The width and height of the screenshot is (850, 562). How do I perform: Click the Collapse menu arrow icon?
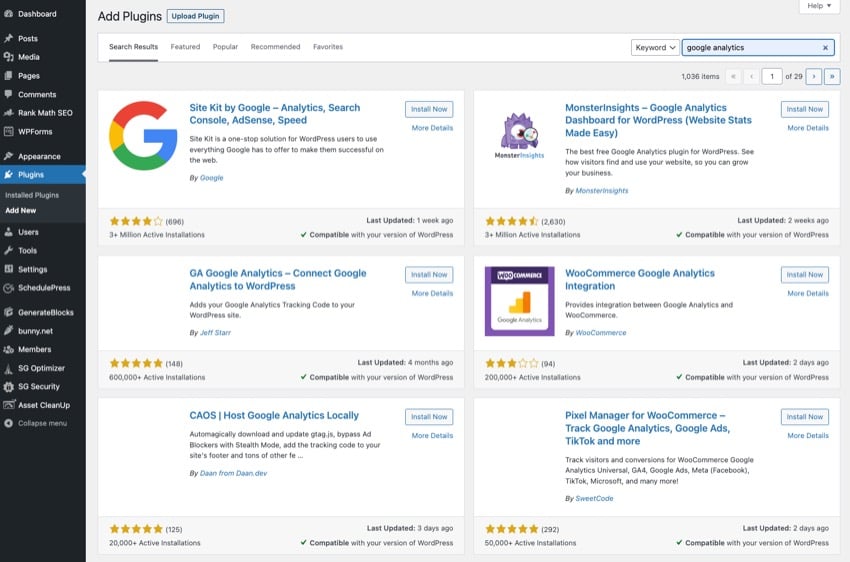(x=9, y=423)
